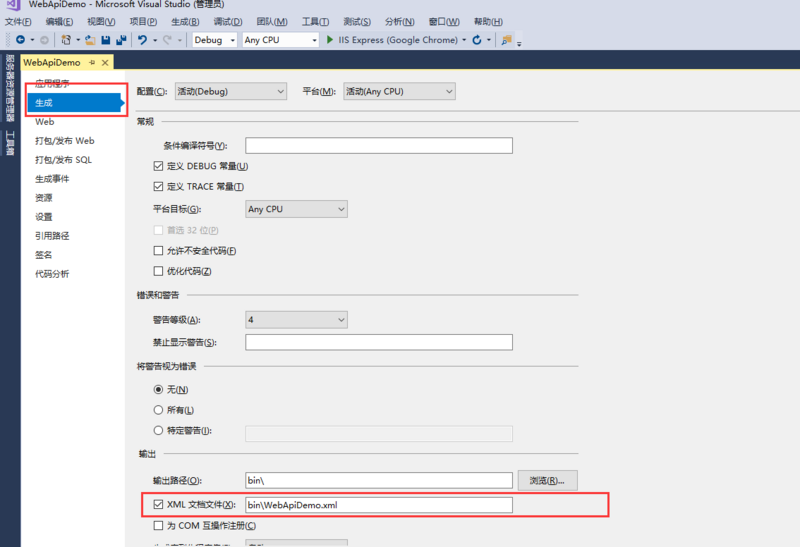Image resolution: width=800 pixels, height=547 pixels.
Task: Open the 项目(P) menu
Action: tap(143, 21)
